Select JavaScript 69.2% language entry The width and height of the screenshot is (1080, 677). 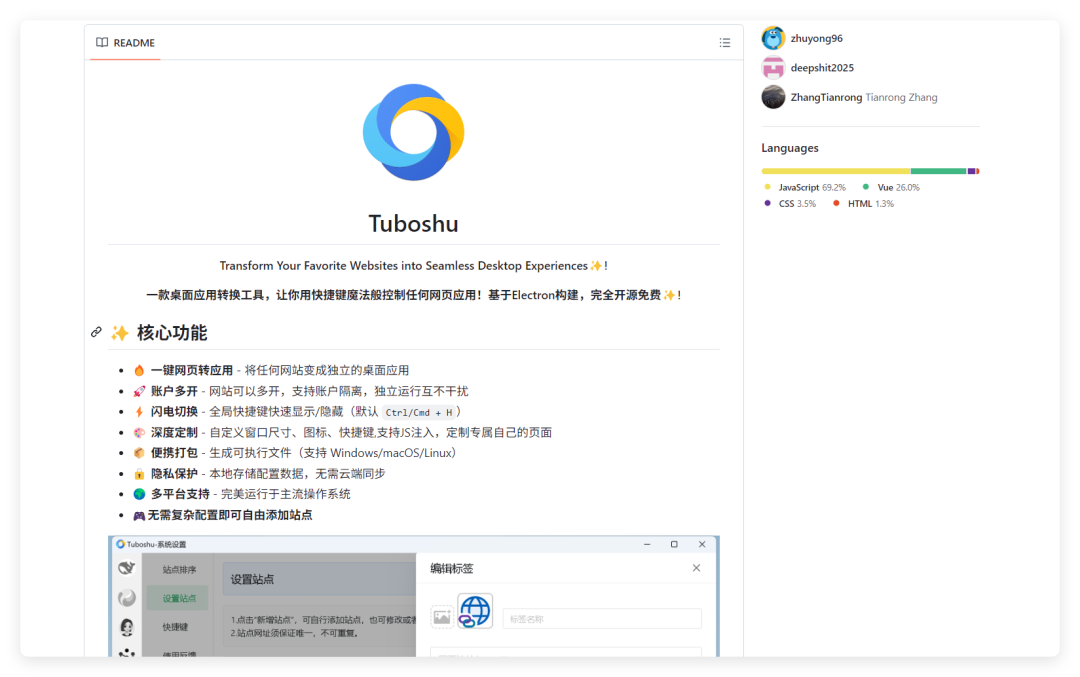[805, 187]
